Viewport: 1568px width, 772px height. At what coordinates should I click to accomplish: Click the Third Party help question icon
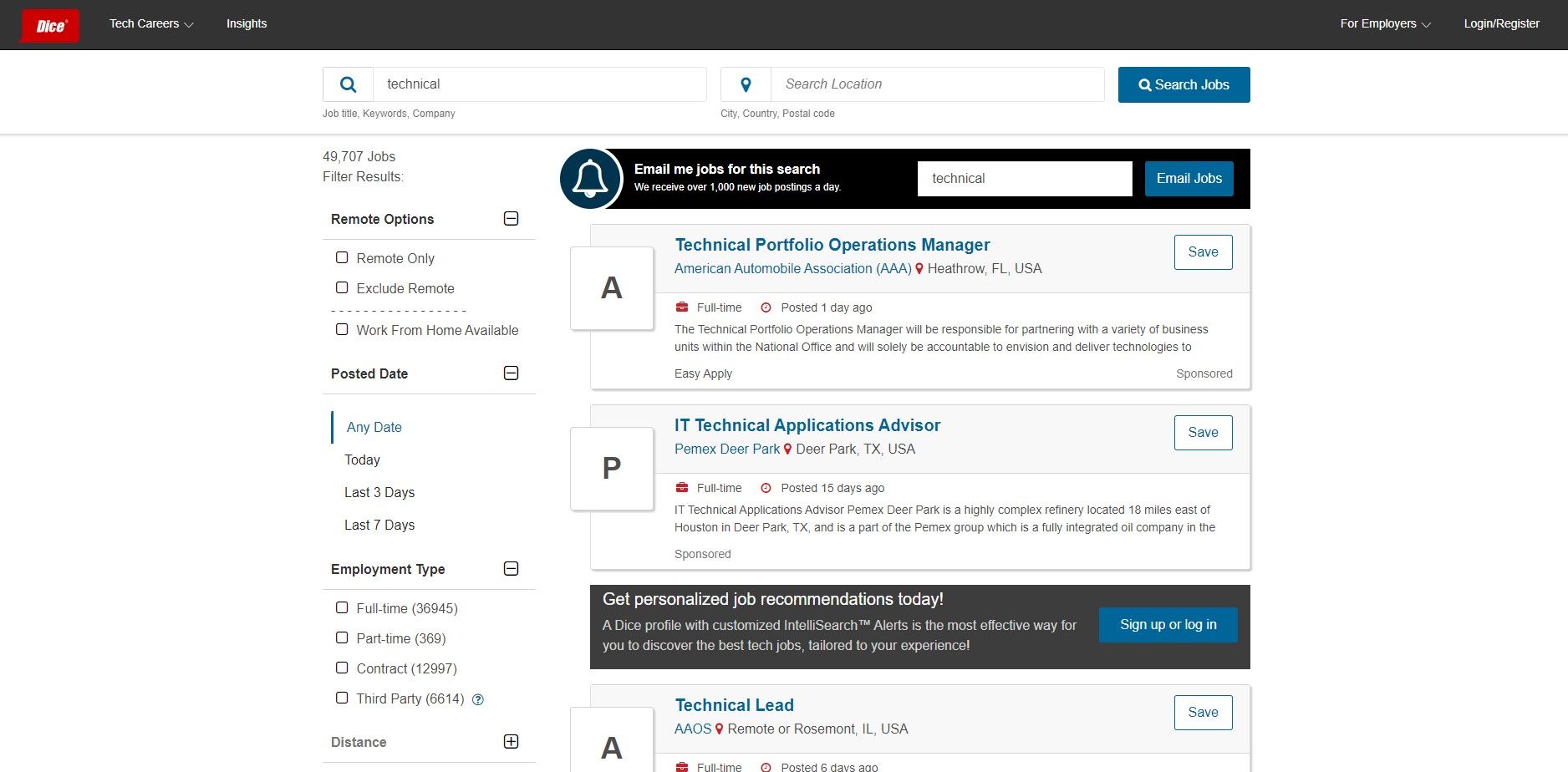click(x=478, y=700)
